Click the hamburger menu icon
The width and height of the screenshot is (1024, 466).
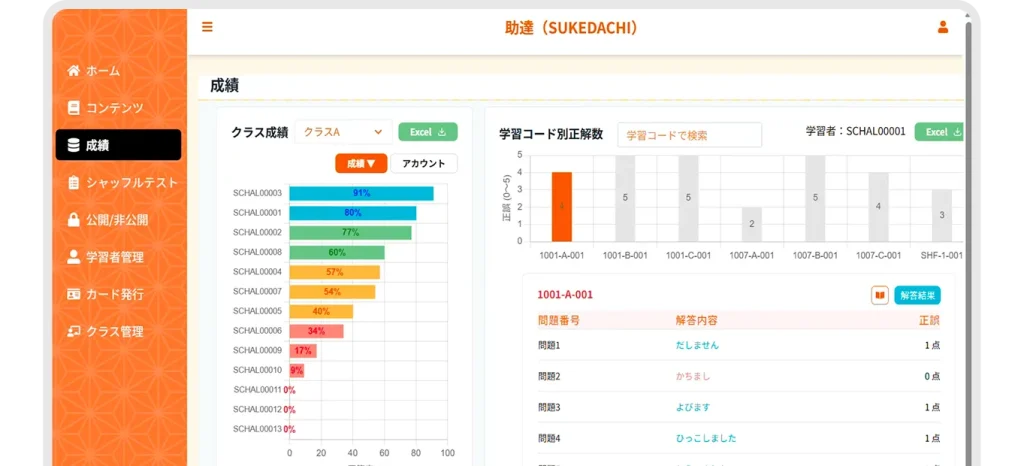coord(207,27)
